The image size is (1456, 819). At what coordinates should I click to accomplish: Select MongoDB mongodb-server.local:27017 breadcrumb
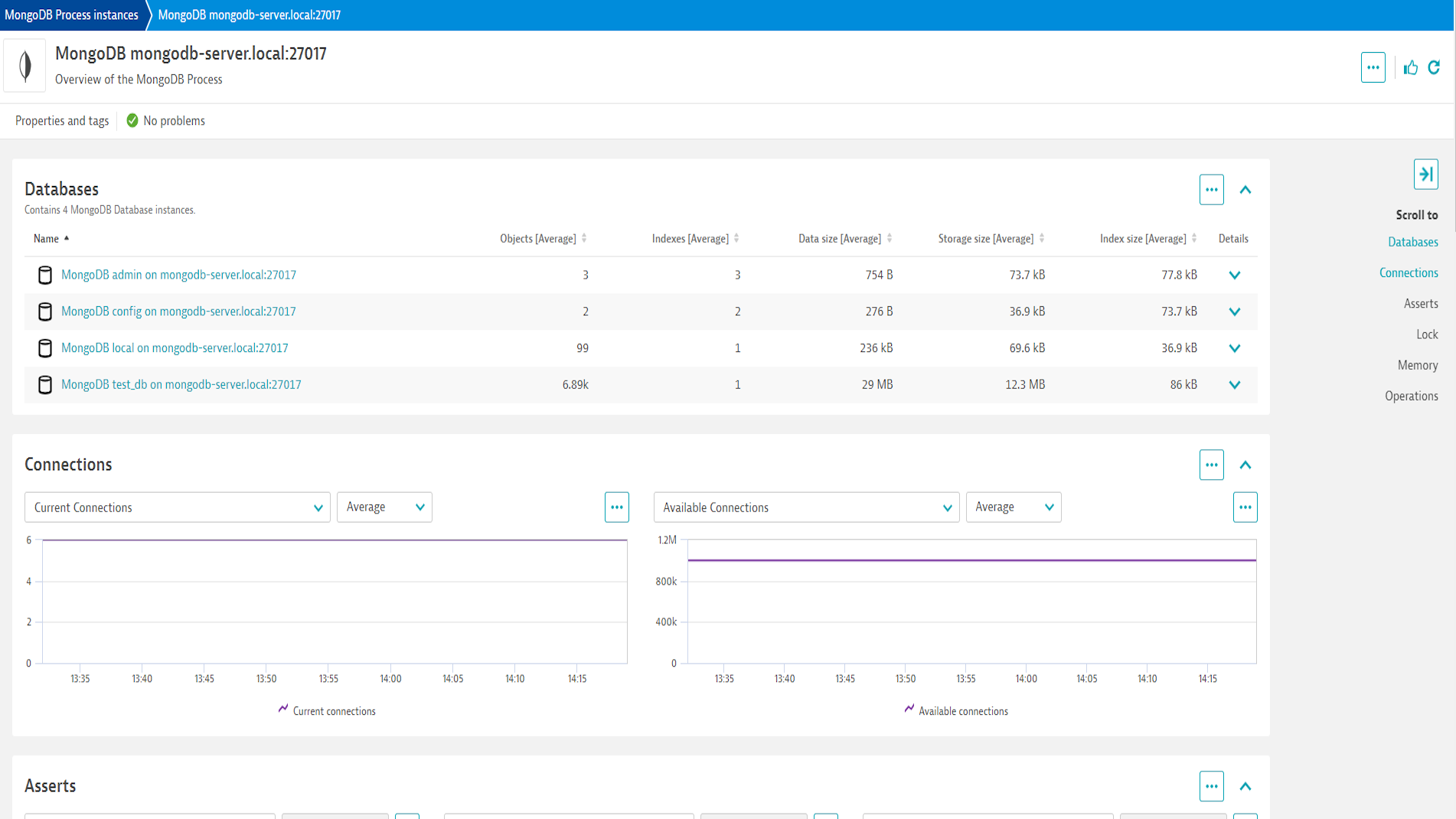(250, 15)
